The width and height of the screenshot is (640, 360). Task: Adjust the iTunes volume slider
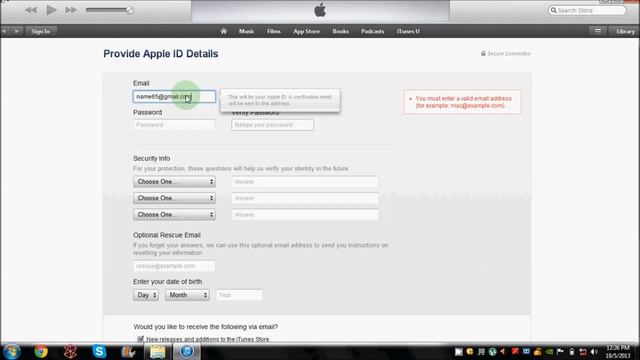(x=109, y=10)
